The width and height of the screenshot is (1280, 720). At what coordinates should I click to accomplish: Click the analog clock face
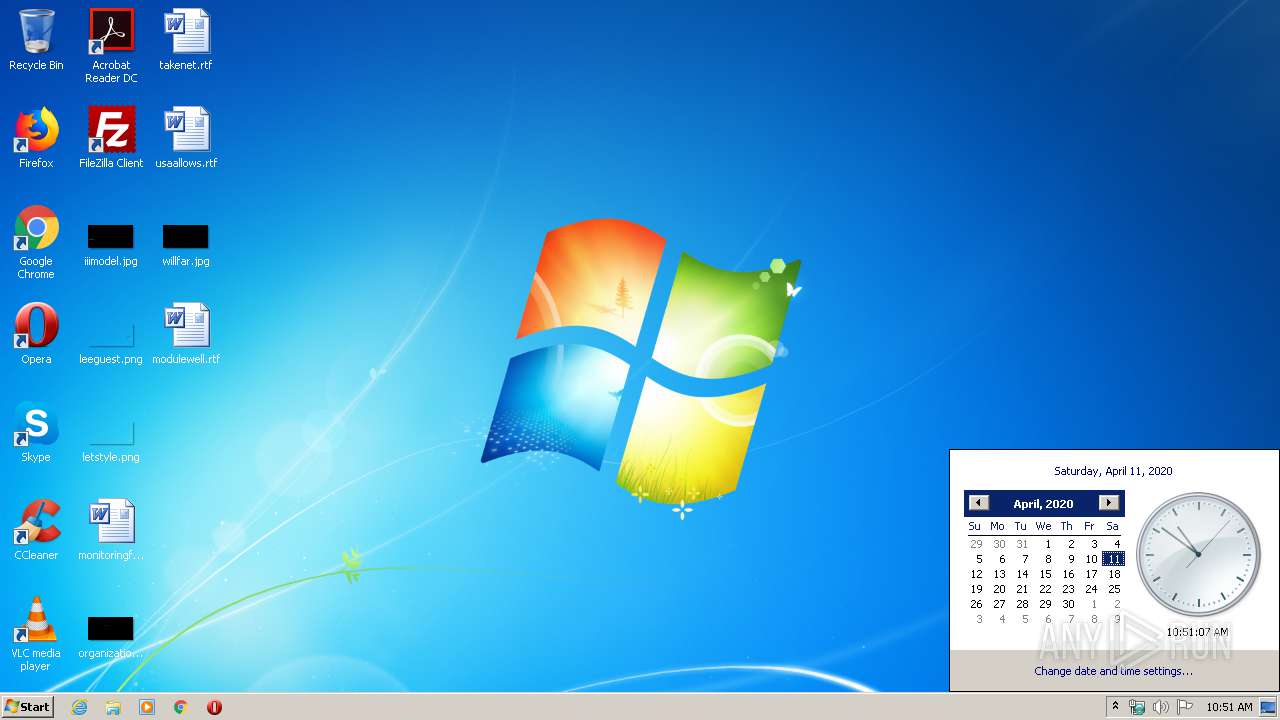1198,554
